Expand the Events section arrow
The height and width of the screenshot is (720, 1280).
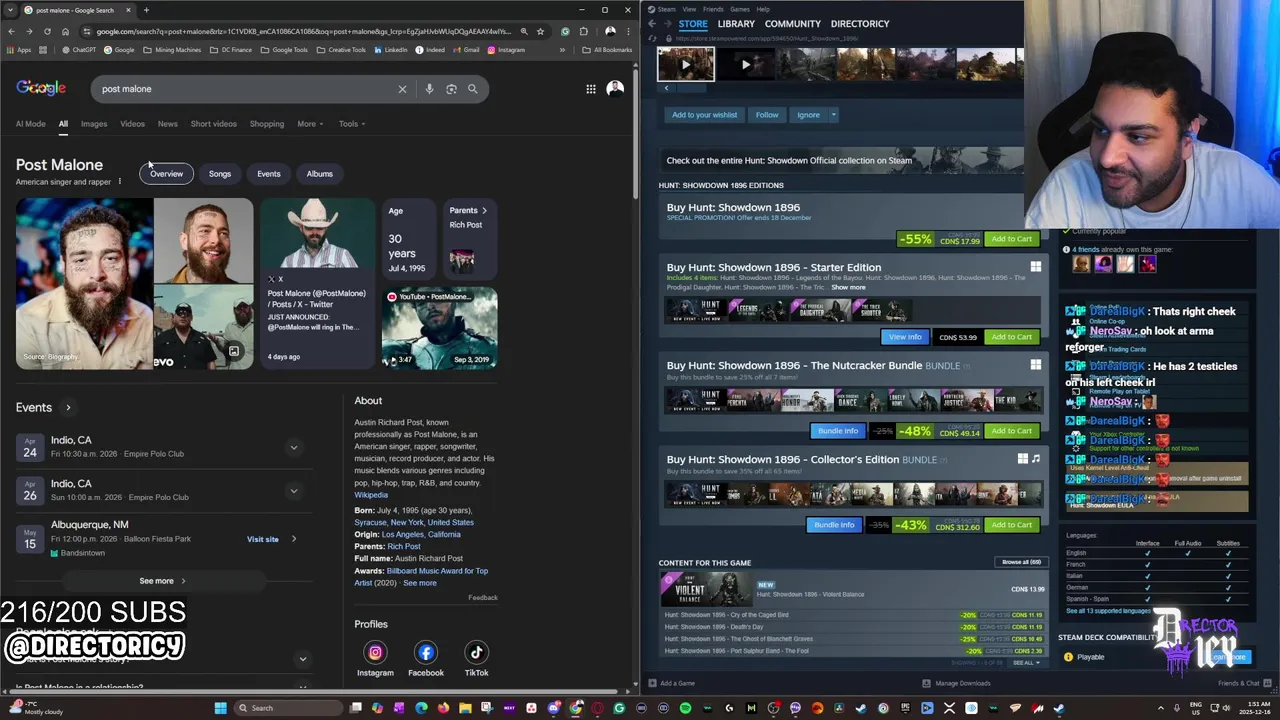click(68, 408)
